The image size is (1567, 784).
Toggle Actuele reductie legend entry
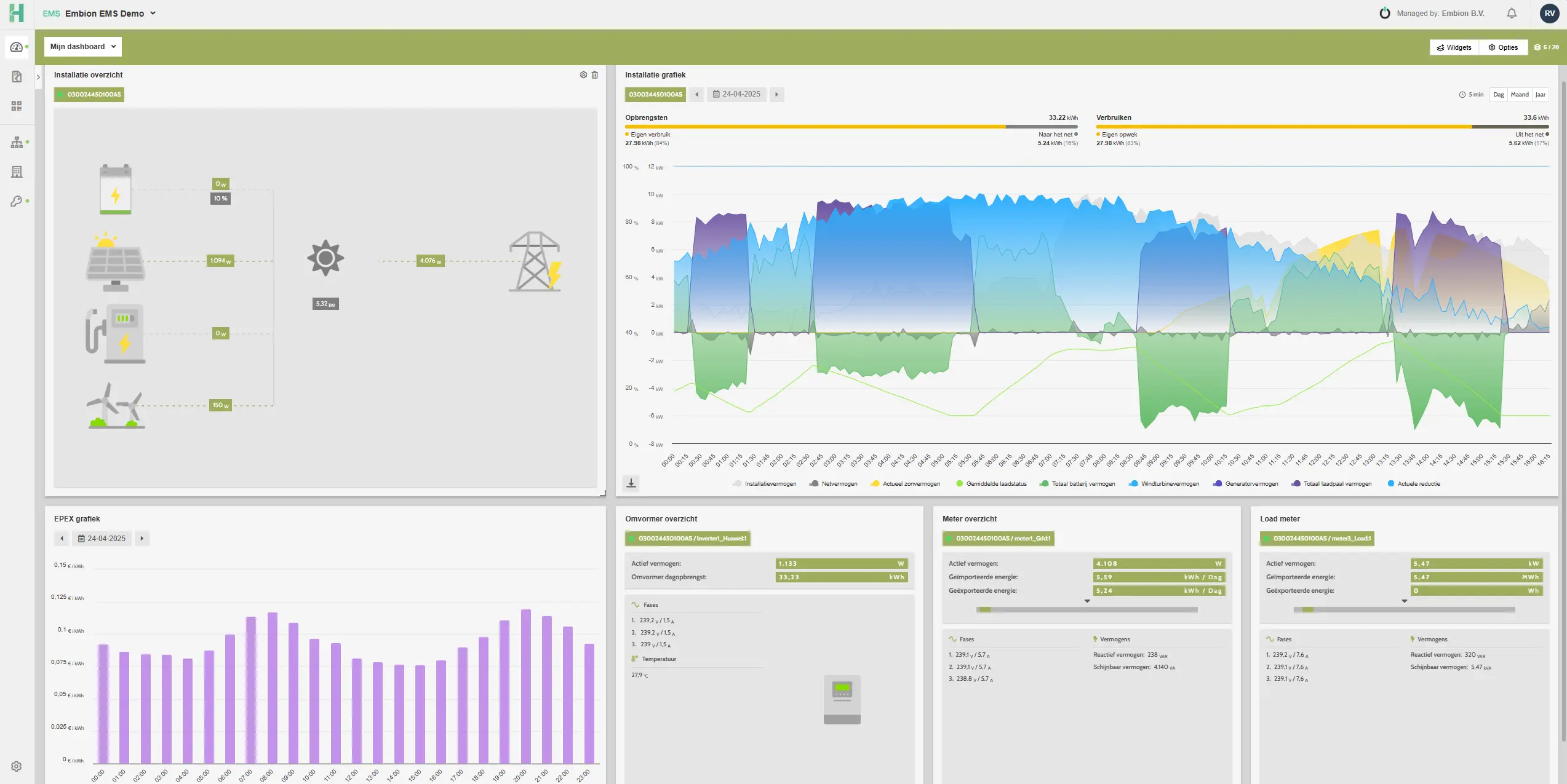point(1414,484)
